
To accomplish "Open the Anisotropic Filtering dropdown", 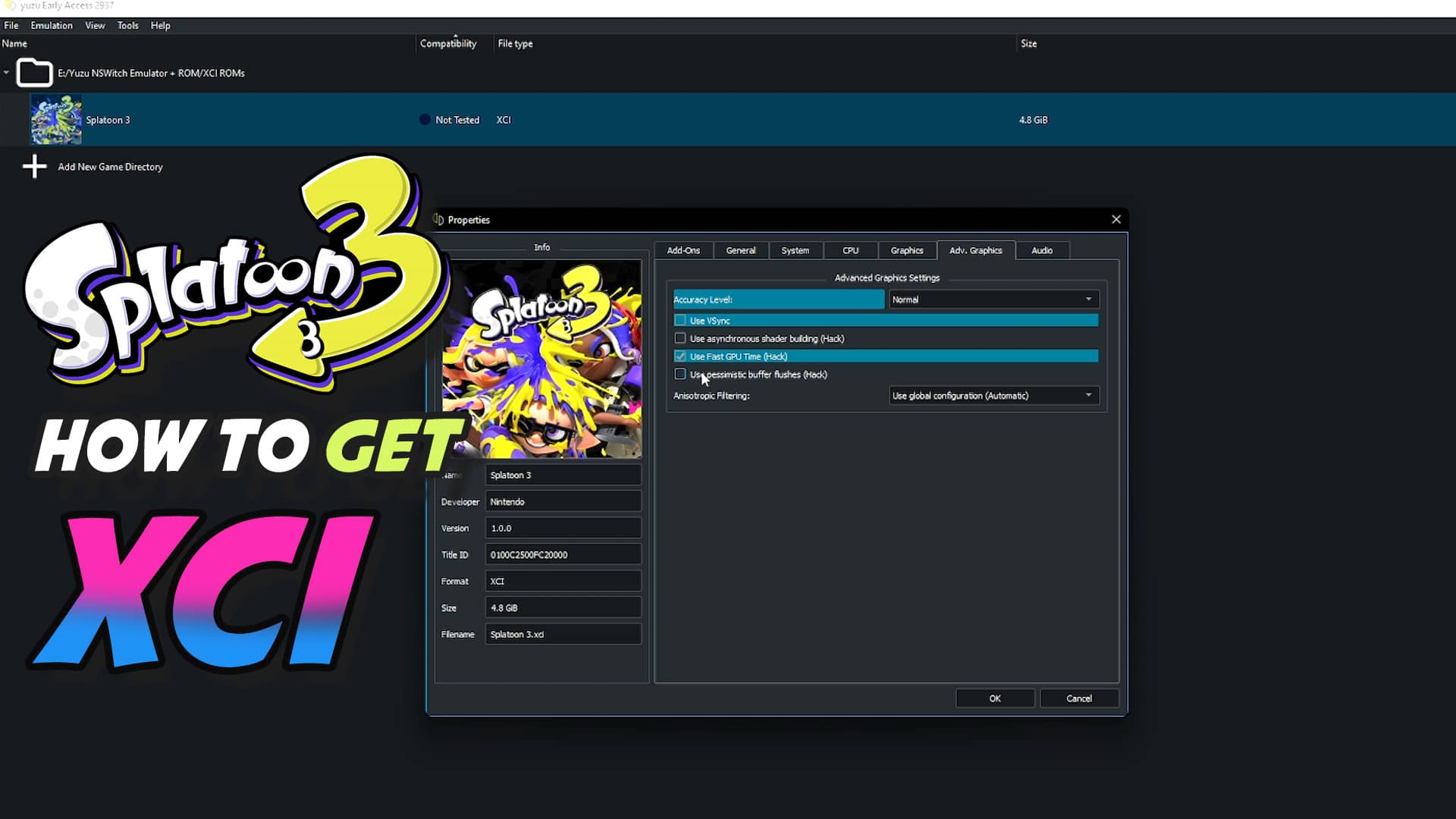I will pos(993,395).
